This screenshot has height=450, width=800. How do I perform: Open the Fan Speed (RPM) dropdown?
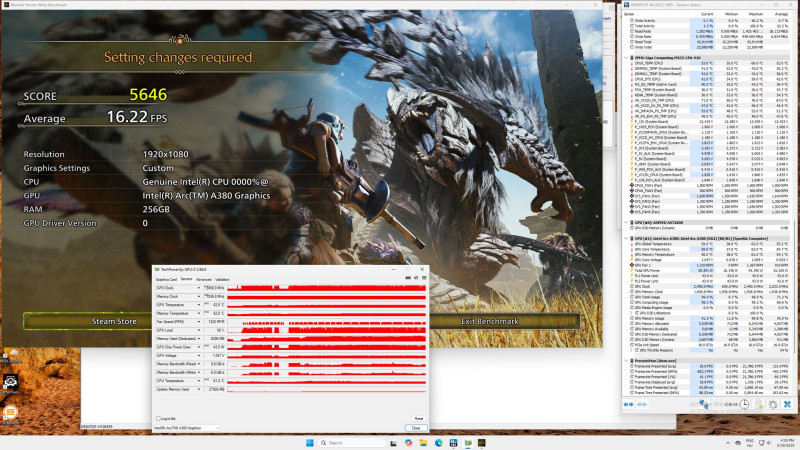198,322
